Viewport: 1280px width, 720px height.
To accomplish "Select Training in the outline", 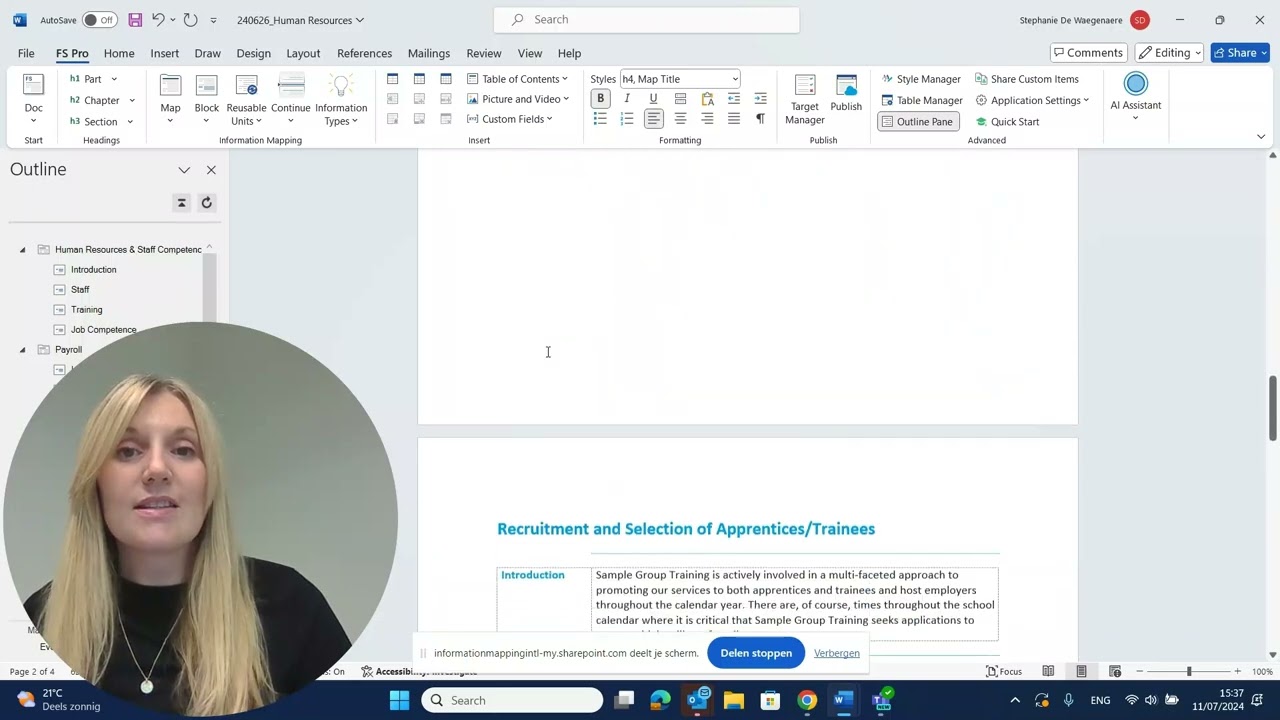I will (x=87, y=310).
